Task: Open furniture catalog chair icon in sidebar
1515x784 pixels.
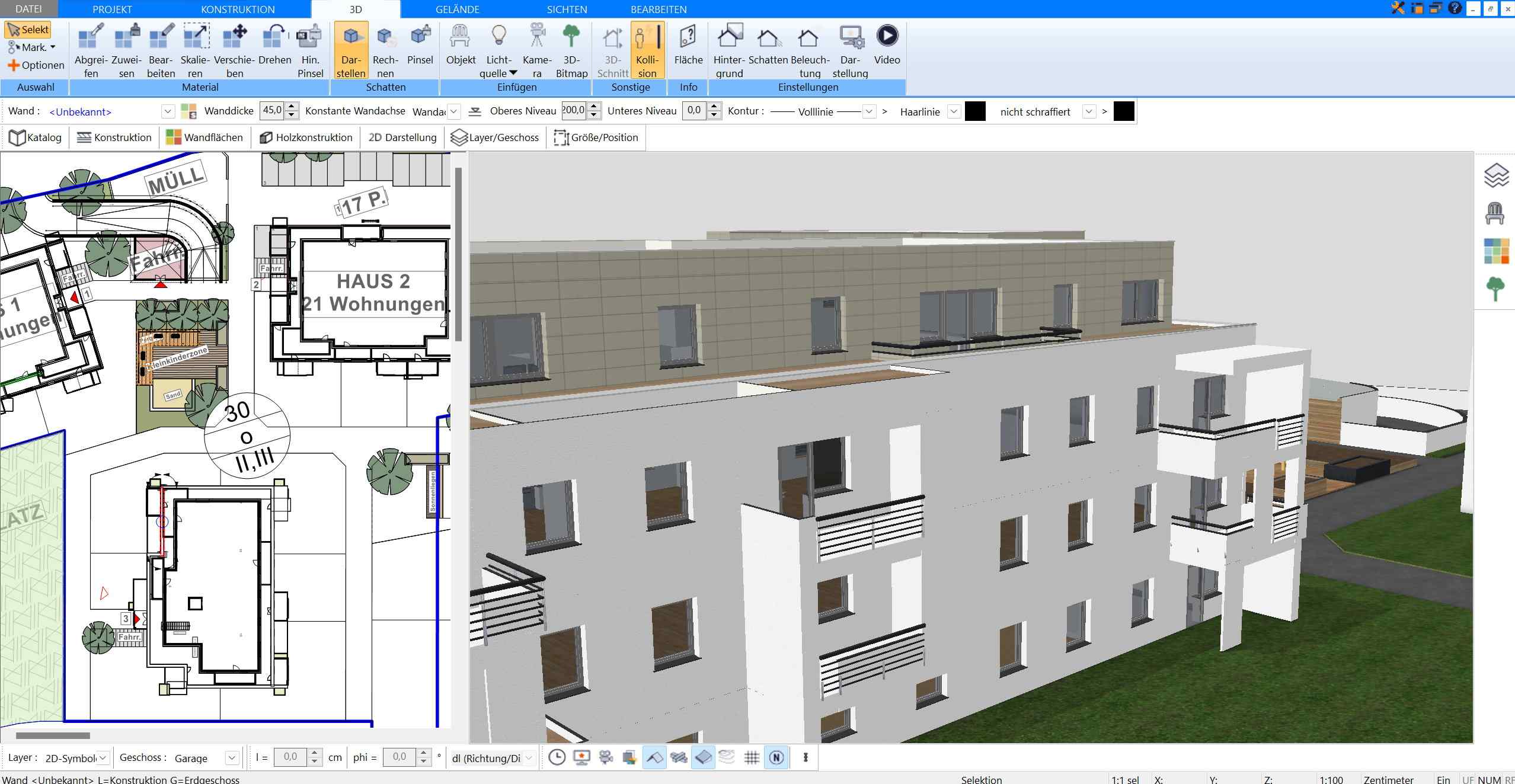Action: pyautogui.click(x=1495, y=213)
